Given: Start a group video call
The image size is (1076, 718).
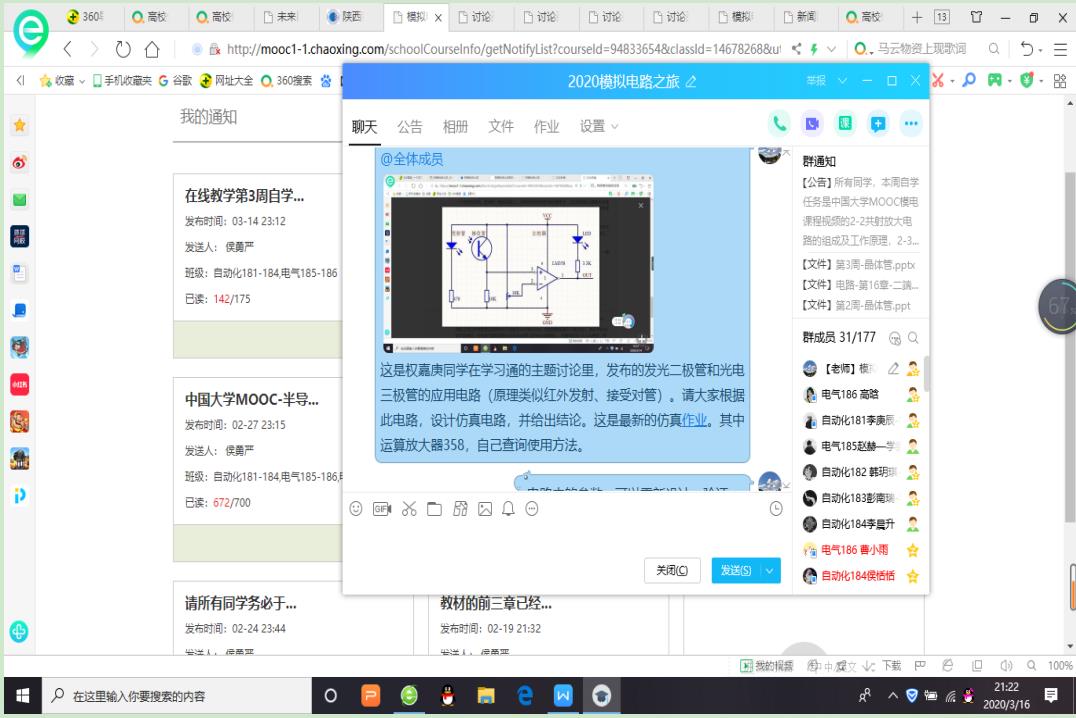Looking at the screenshot, I should click(812, 124).
